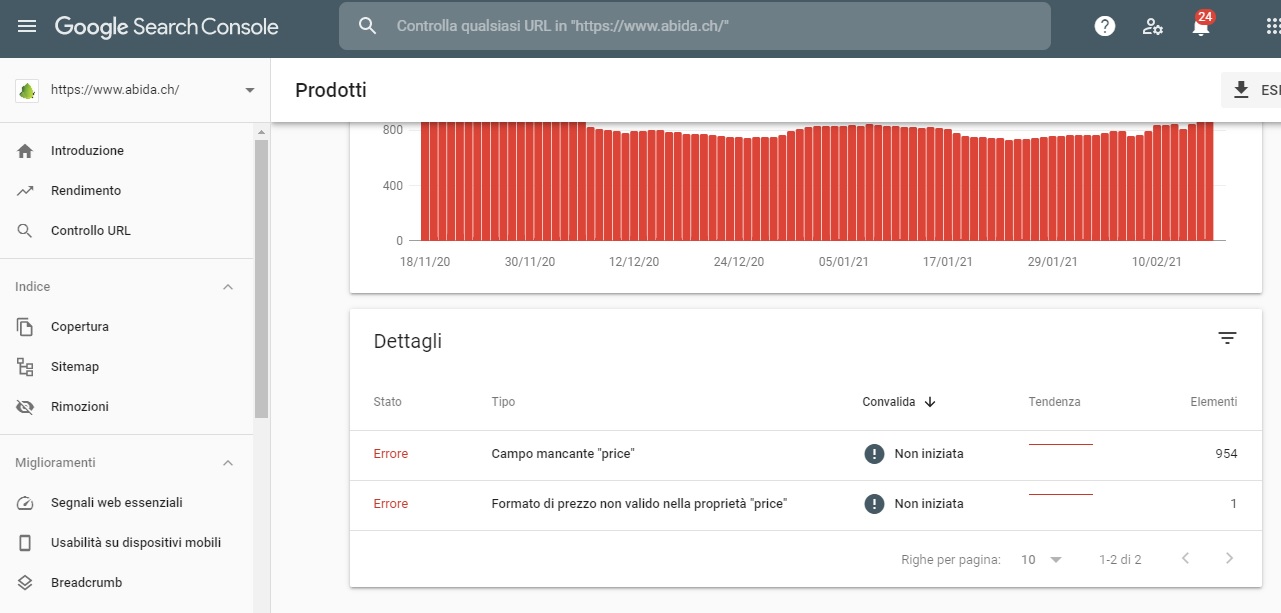Open Usabilità su dispositivi mobili
This screenshot has width=1281, height=613.
136,543
